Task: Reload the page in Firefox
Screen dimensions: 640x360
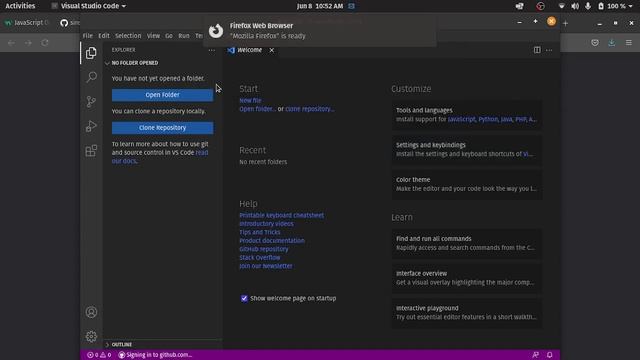Action: [44, 42]
